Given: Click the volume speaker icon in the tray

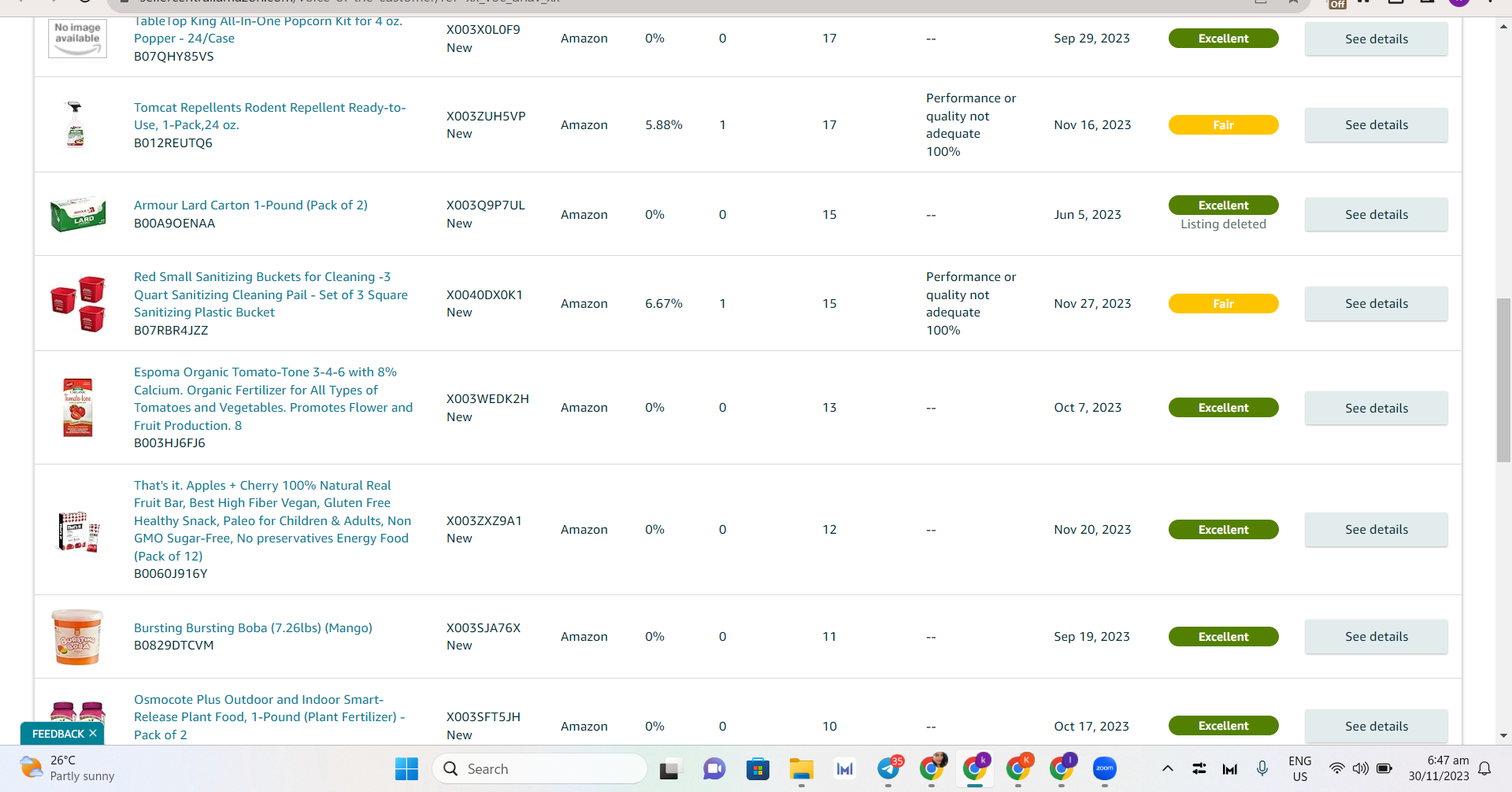Looking at the screenshot, I should 1360,768.
